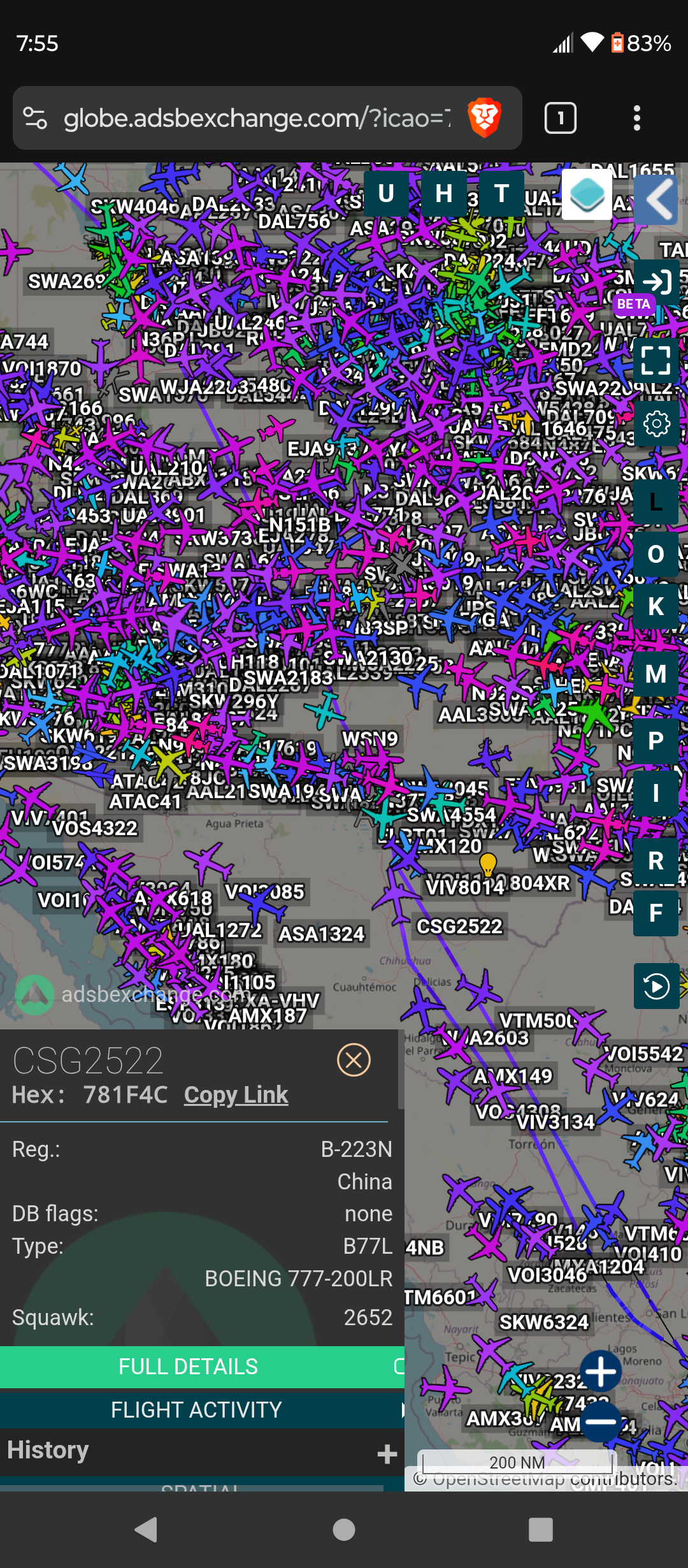Click the yellow balloon marker on map
This screenshot has width=688, height=1568.
coord(488,866)
